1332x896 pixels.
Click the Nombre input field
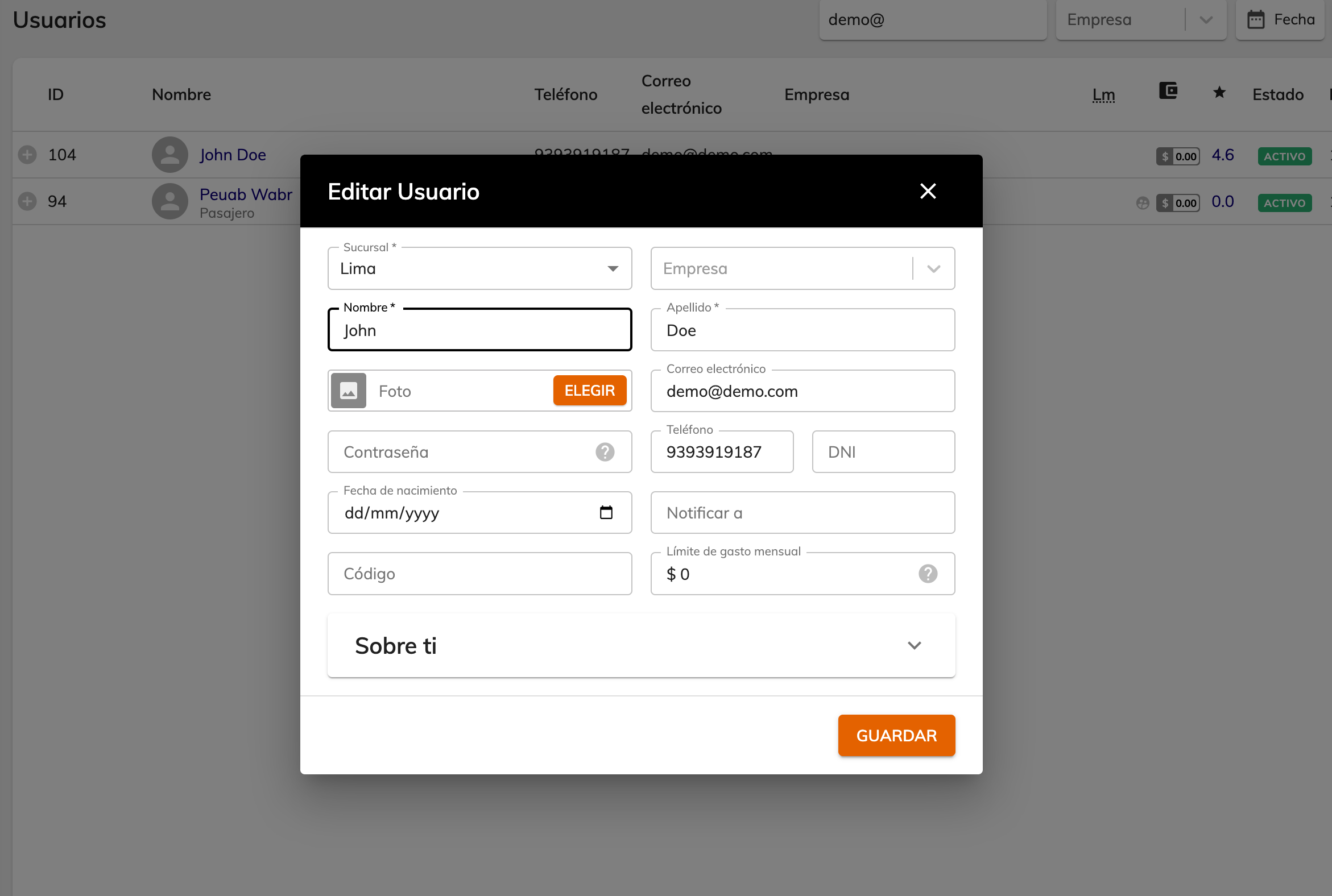479,330
